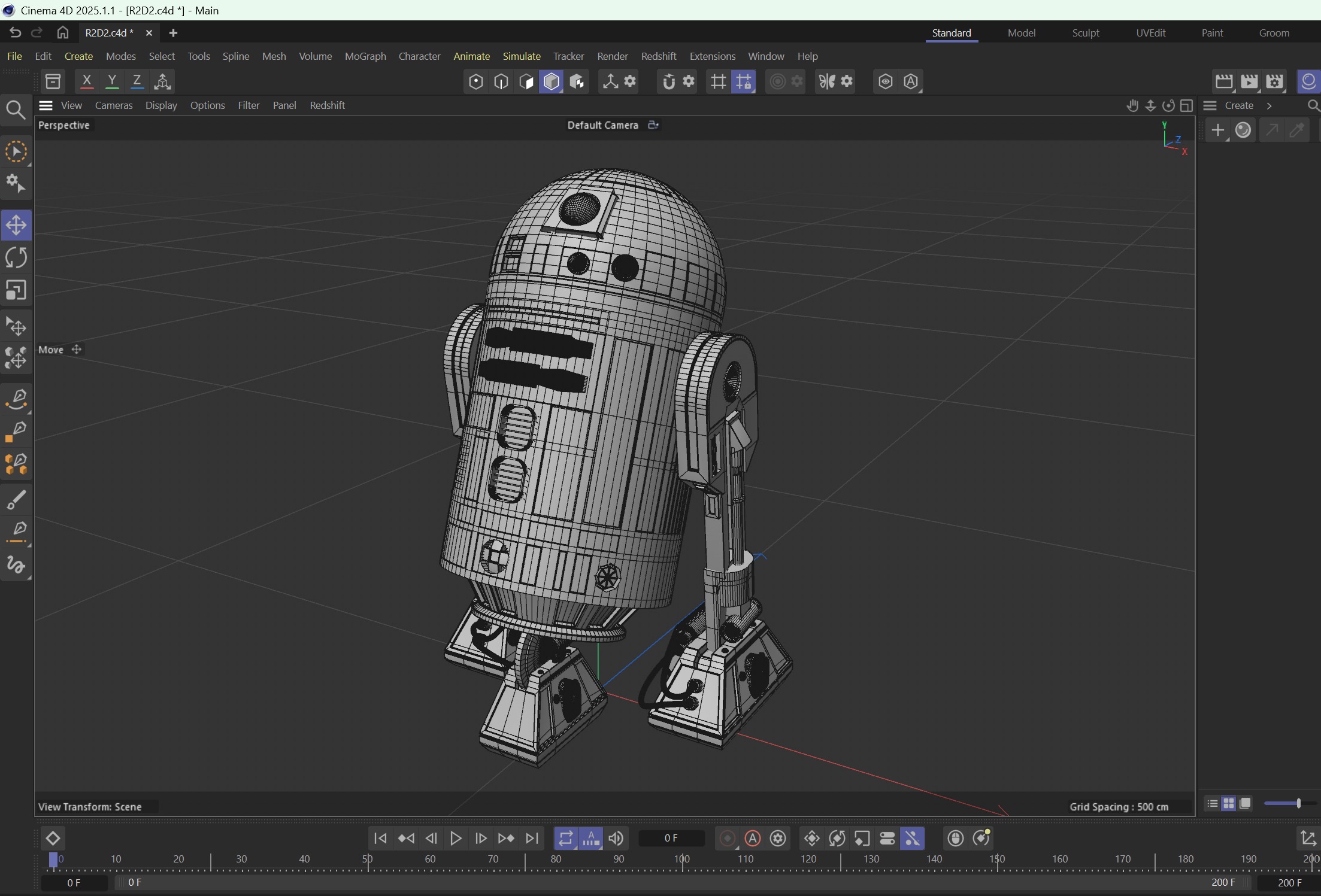Toggle symmetry butterfly icon
The width and height of the screenshot is (1321, 896).
coord(826,81)
